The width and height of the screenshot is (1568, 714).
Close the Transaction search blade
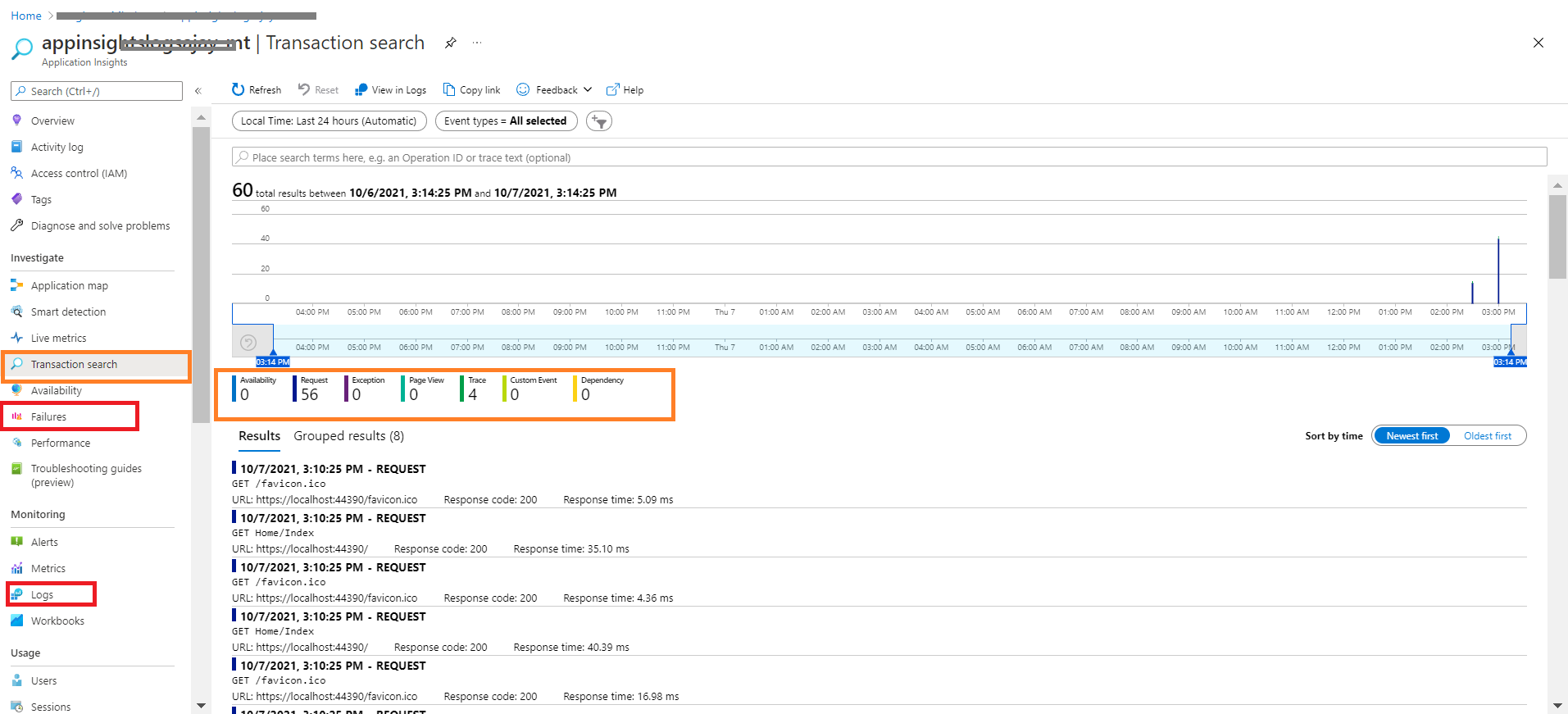pos(1538,43)
